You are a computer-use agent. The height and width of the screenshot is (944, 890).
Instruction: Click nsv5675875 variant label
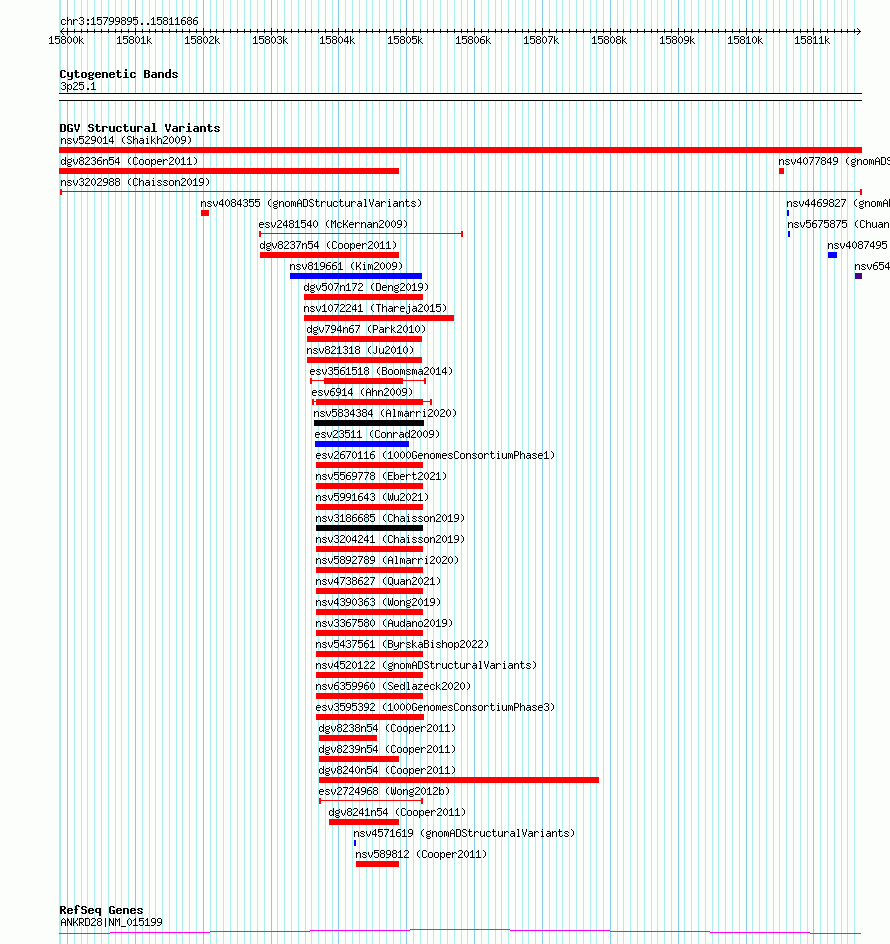(838, 225)
